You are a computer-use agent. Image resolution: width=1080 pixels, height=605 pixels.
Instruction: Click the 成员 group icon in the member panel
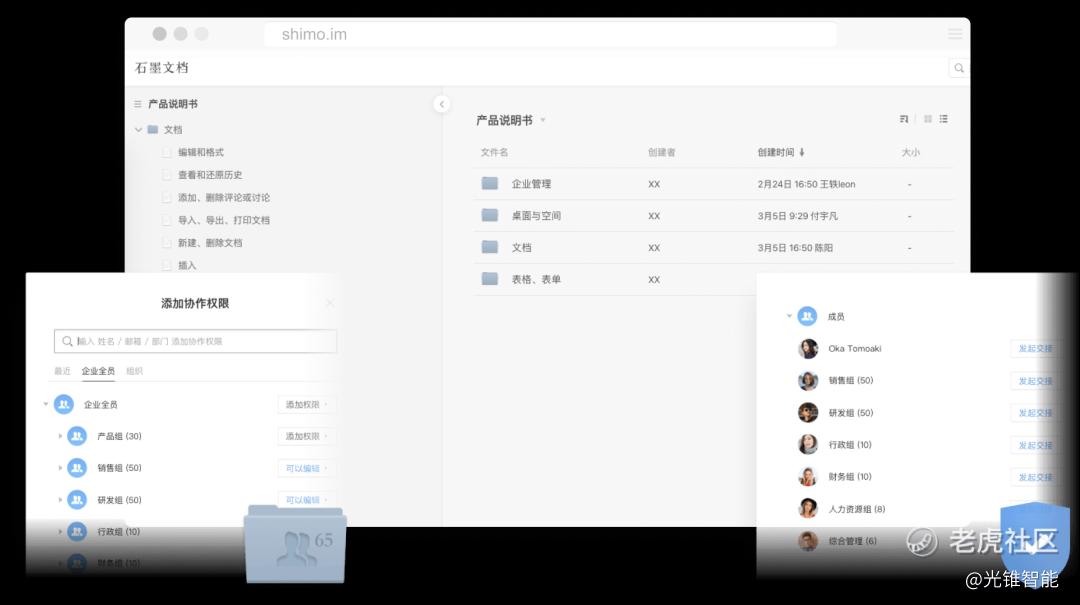[x=807, y=316]
